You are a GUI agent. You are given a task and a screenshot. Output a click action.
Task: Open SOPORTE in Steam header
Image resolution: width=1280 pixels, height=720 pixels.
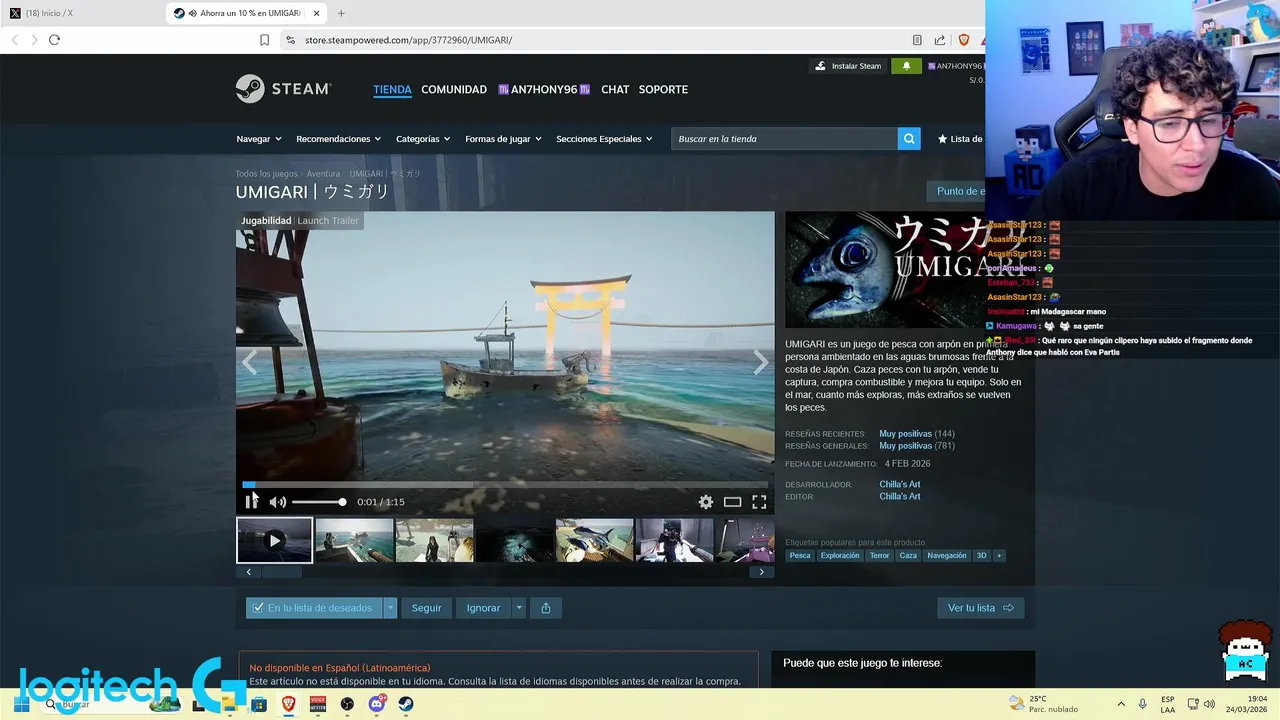pos(663,89)
